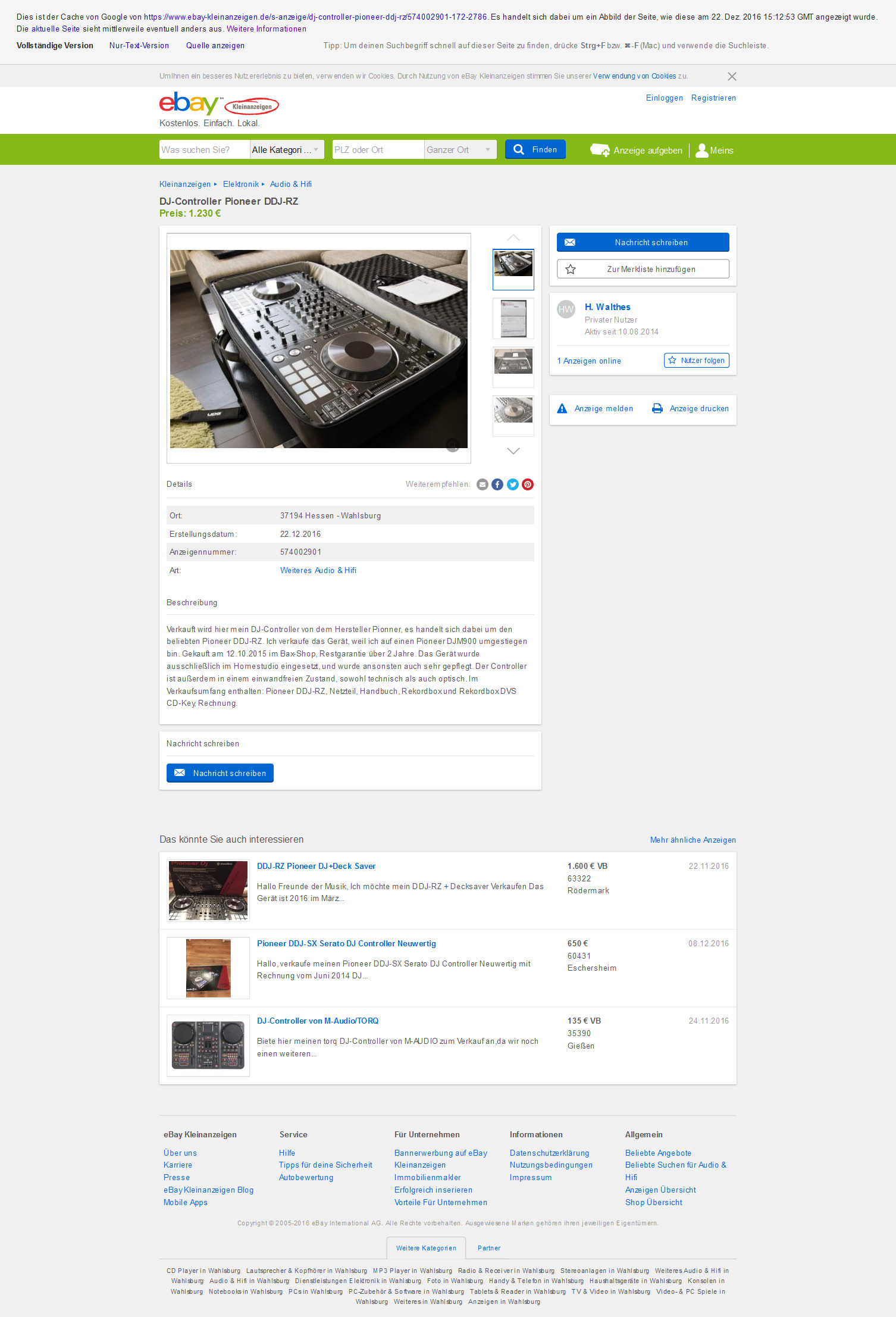This screenshot has height=1317, width=896.
Task: Open Beliebte Angebote footer link
Action: point(658,1153)
